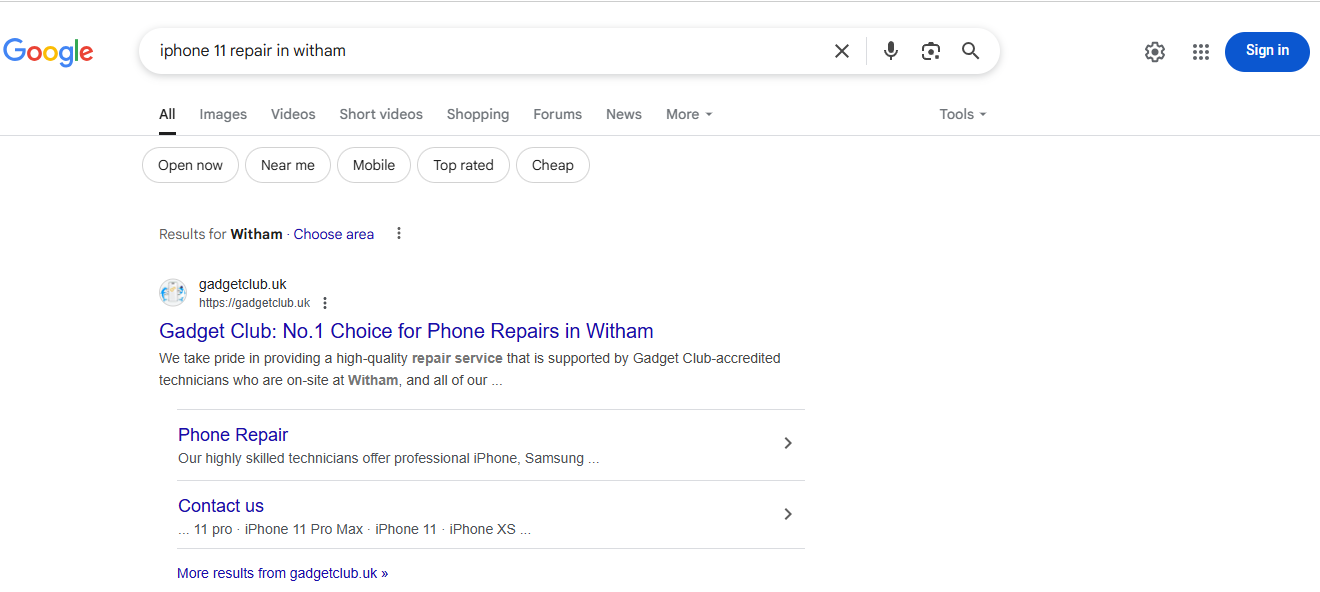Image resolution: width=1320 pixels, height=592 pixels.
Task: Open the Google apps grid icon
Action: pyautogui.click(x=1201, y=52)
